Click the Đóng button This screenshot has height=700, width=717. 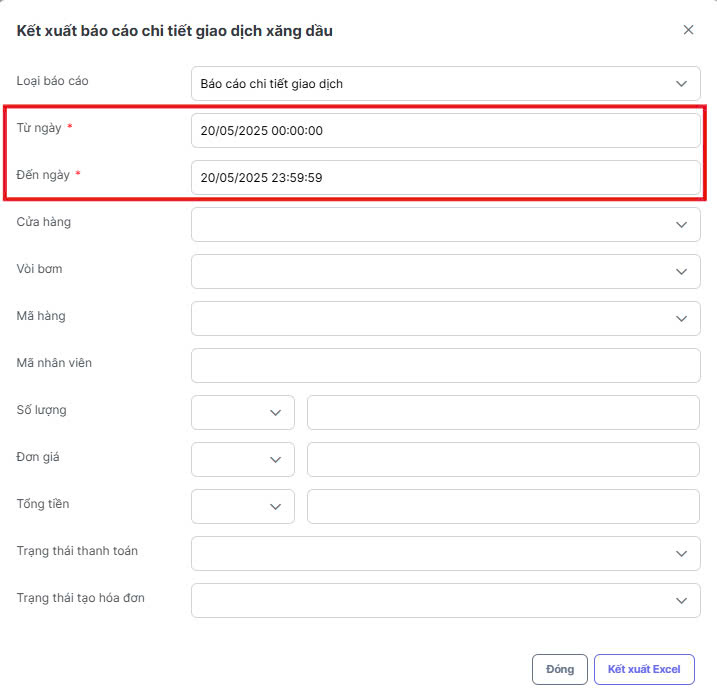tap(560, 669)
